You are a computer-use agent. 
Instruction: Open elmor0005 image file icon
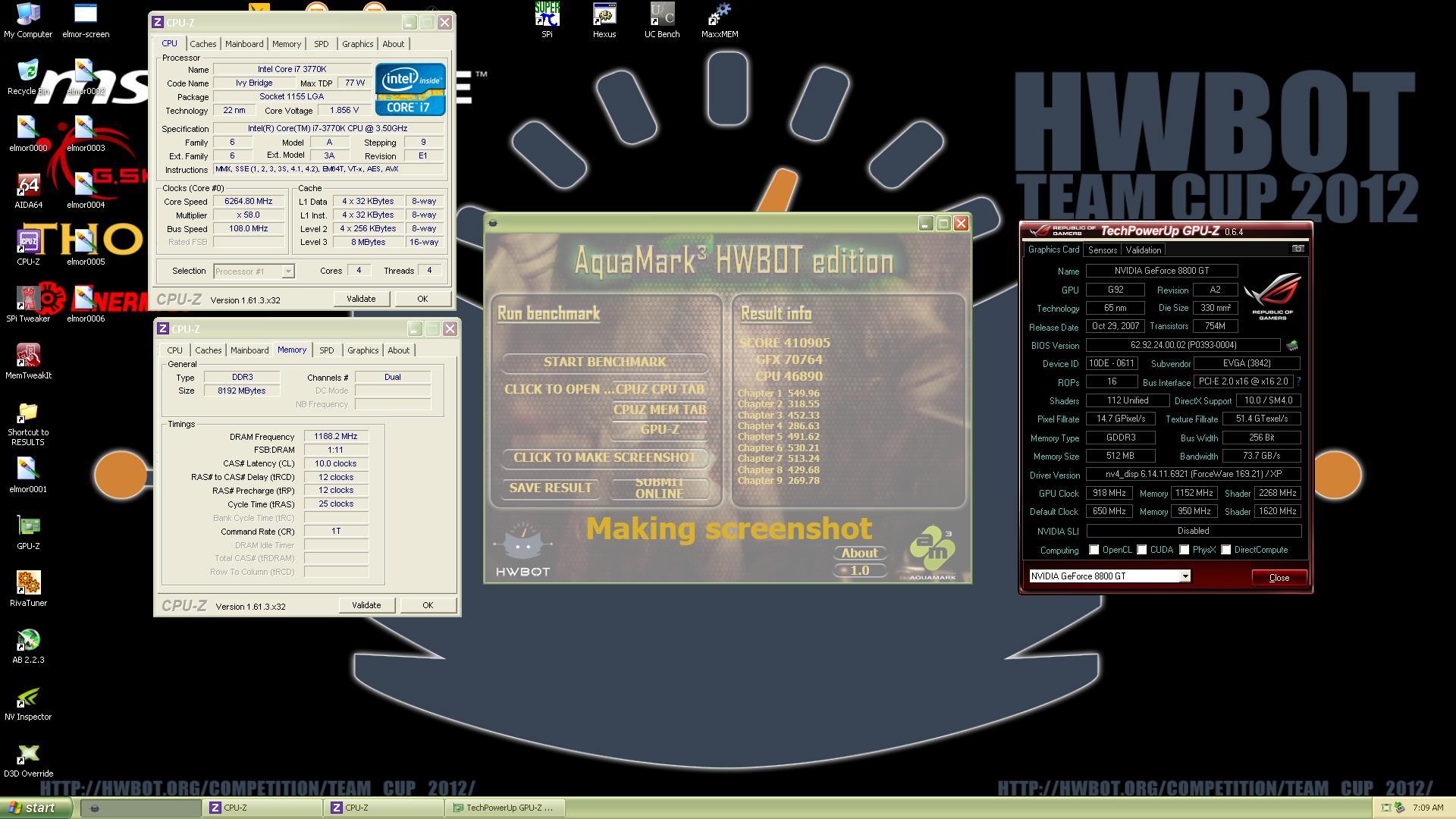(86, 247)
